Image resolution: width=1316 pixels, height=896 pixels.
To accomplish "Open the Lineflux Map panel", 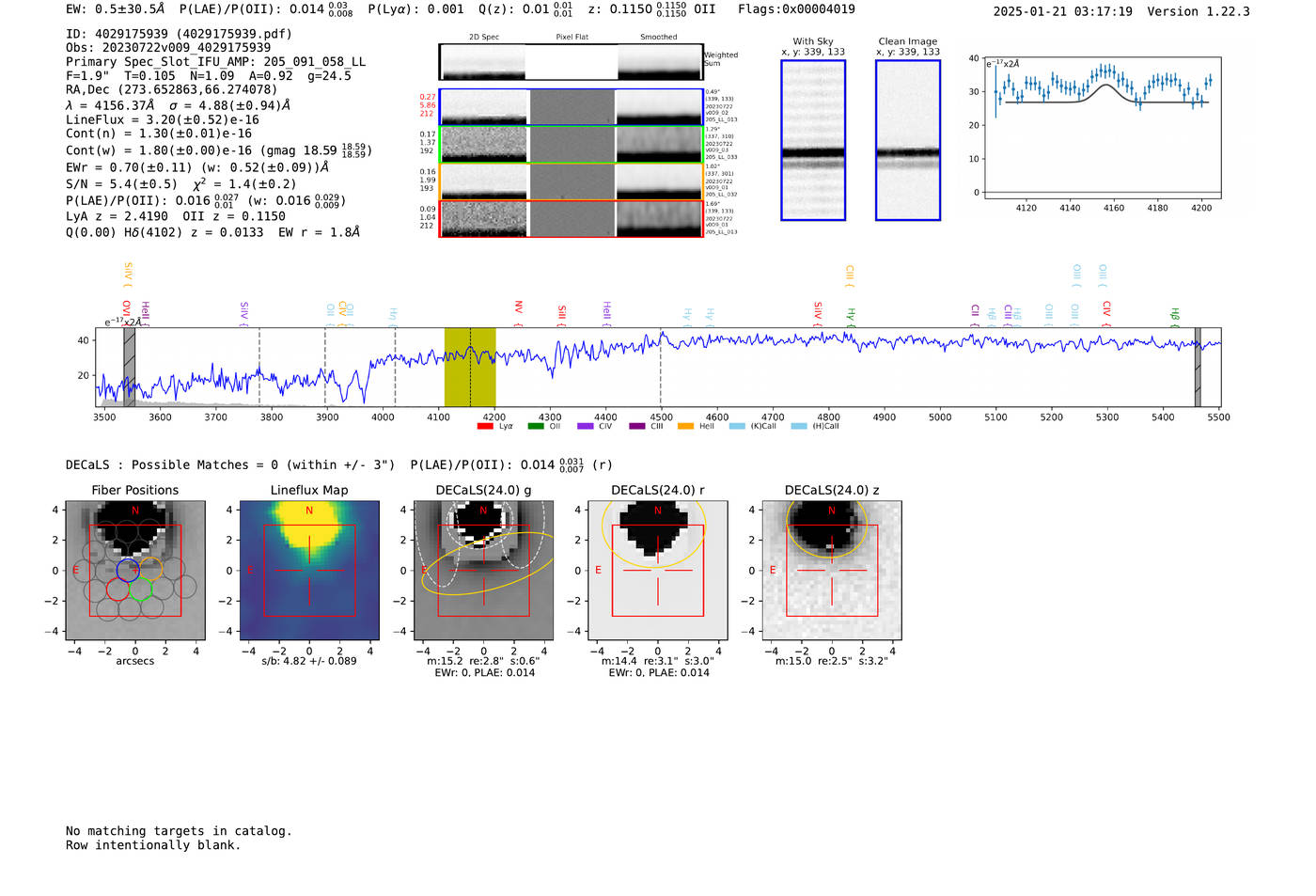I will tap(309, 570).
